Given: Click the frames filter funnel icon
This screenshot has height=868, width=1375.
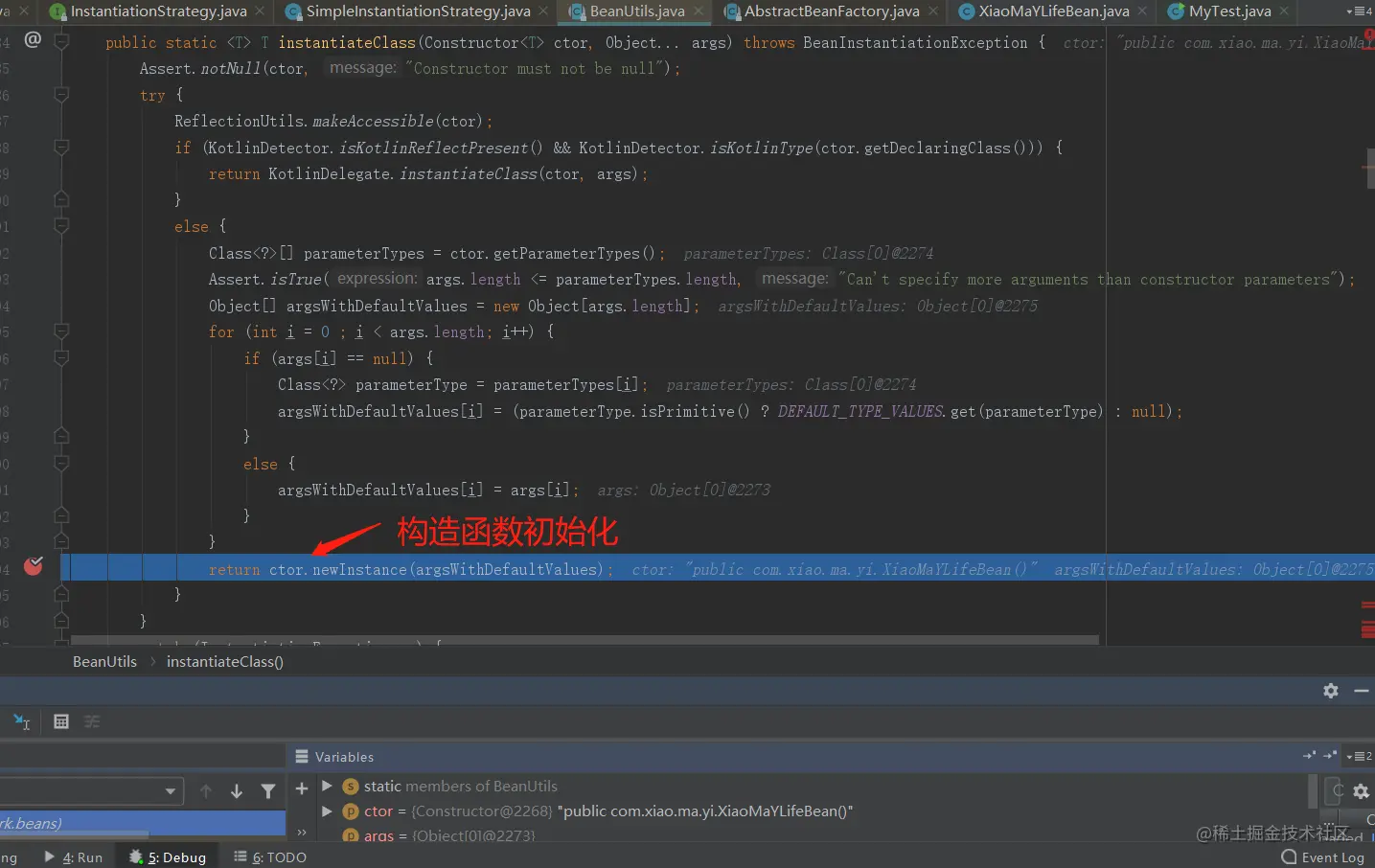Looking at the screenshot, I should [268, 791].
